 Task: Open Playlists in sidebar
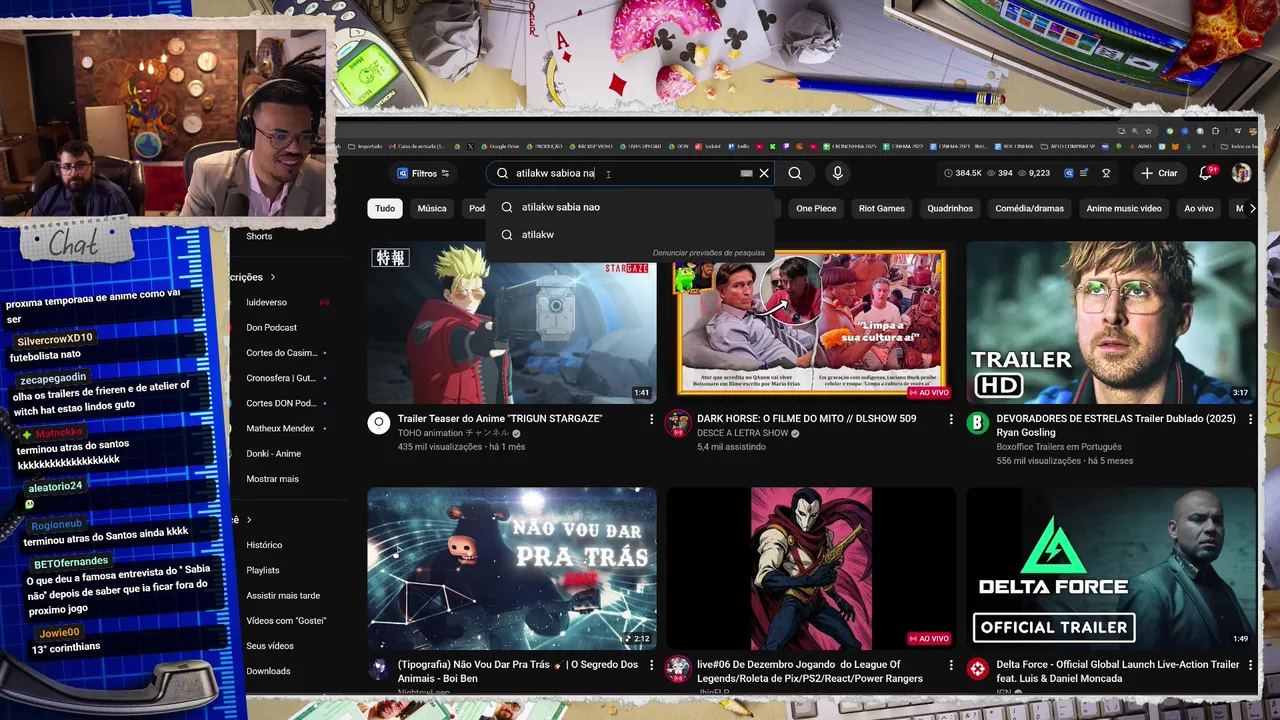[263, 570]
